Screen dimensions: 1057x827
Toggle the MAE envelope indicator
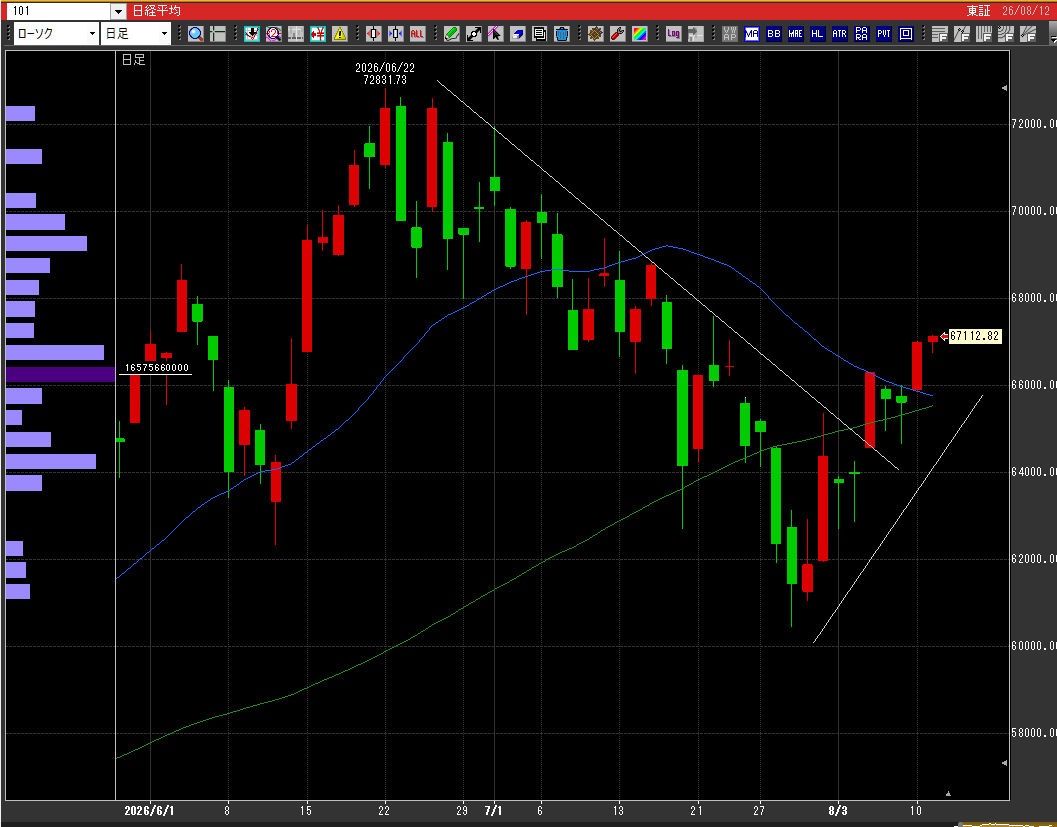[x=795, y=34]
